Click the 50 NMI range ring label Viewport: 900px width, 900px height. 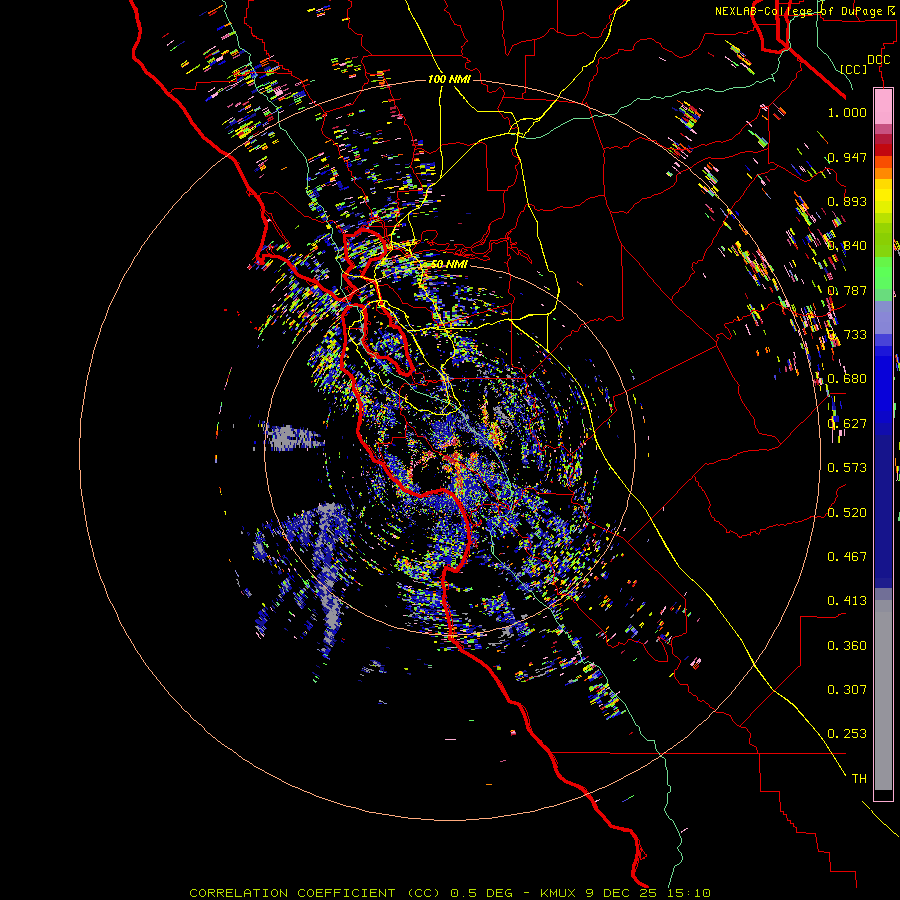click(449, 264)
